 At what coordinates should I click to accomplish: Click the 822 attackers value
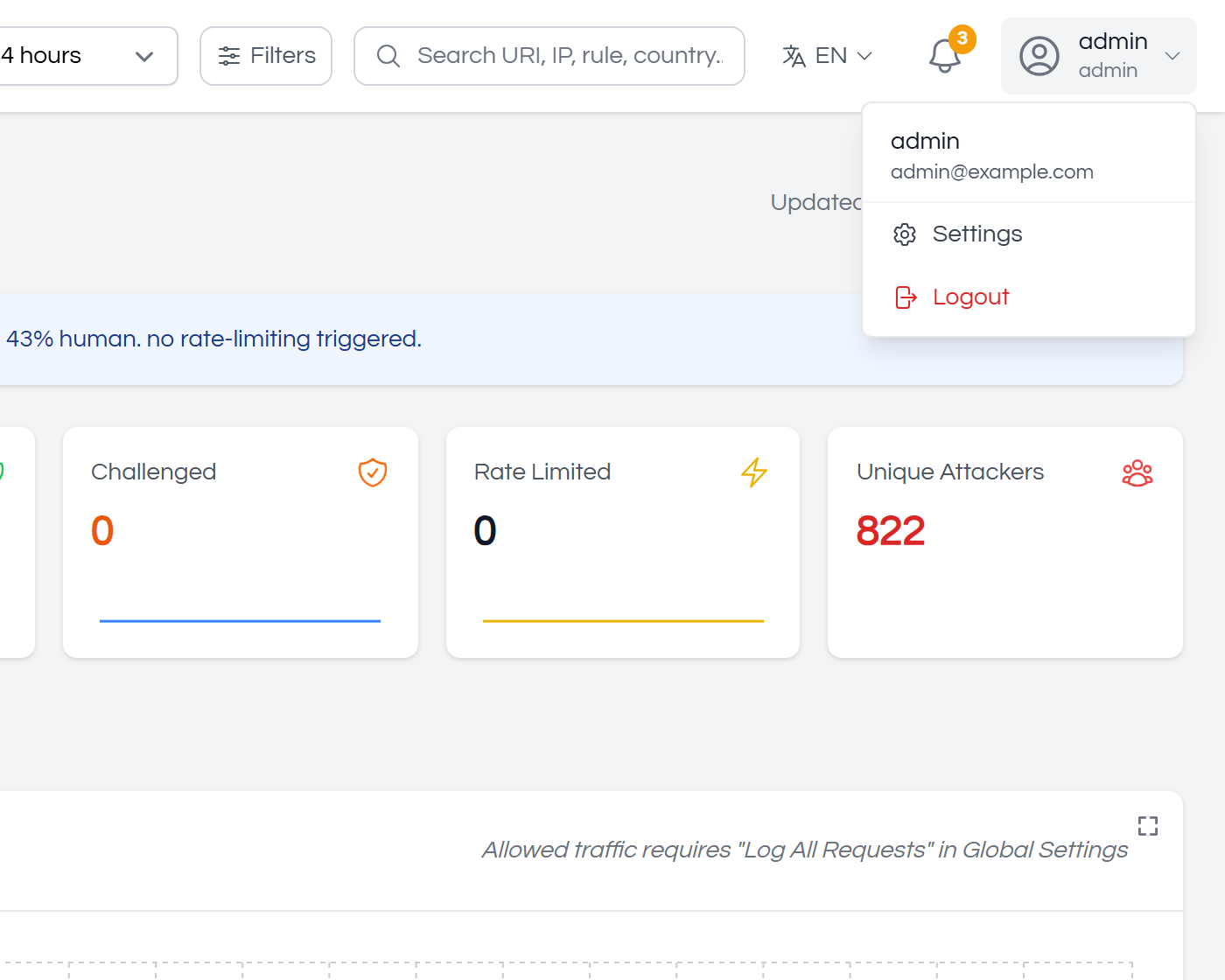point(891,531)
